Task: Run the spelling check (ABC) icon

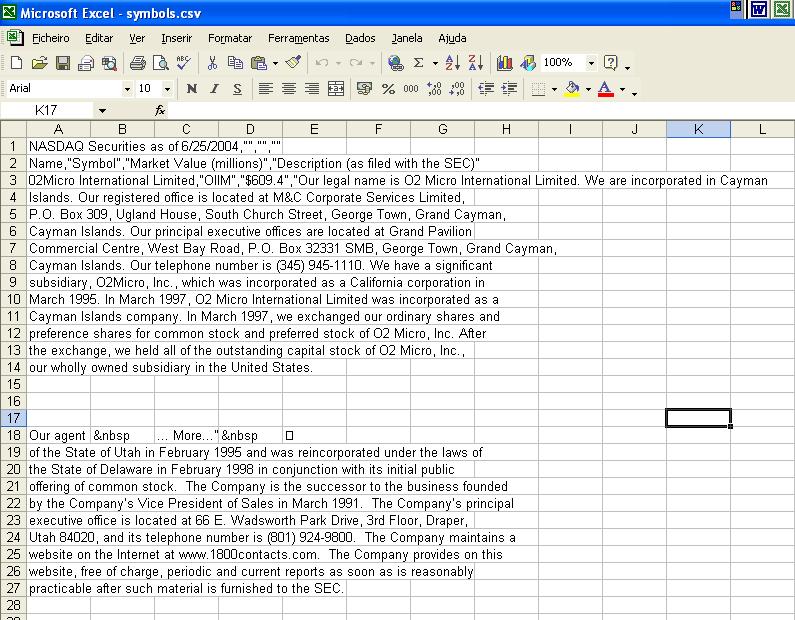Action: click(184, 63)
